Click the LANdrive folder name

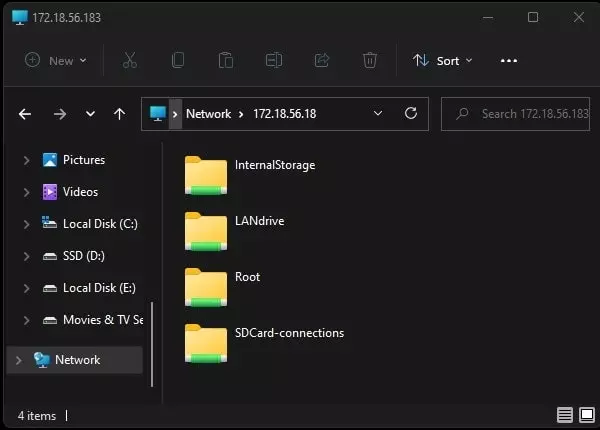pos(259,221)
